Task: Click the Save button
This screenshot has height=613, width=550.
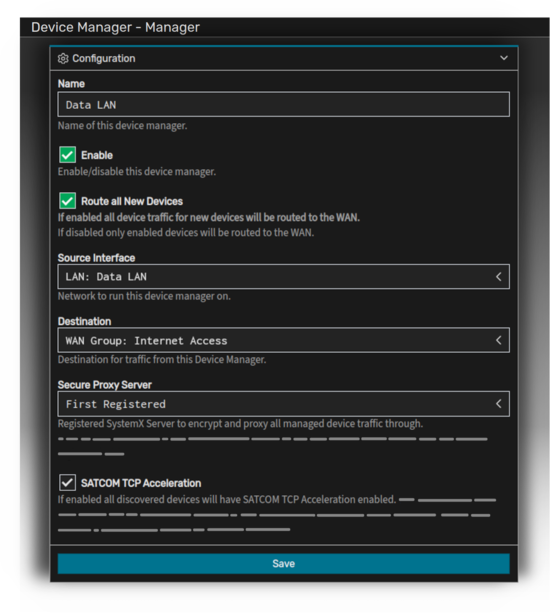Action: point(283,563)
